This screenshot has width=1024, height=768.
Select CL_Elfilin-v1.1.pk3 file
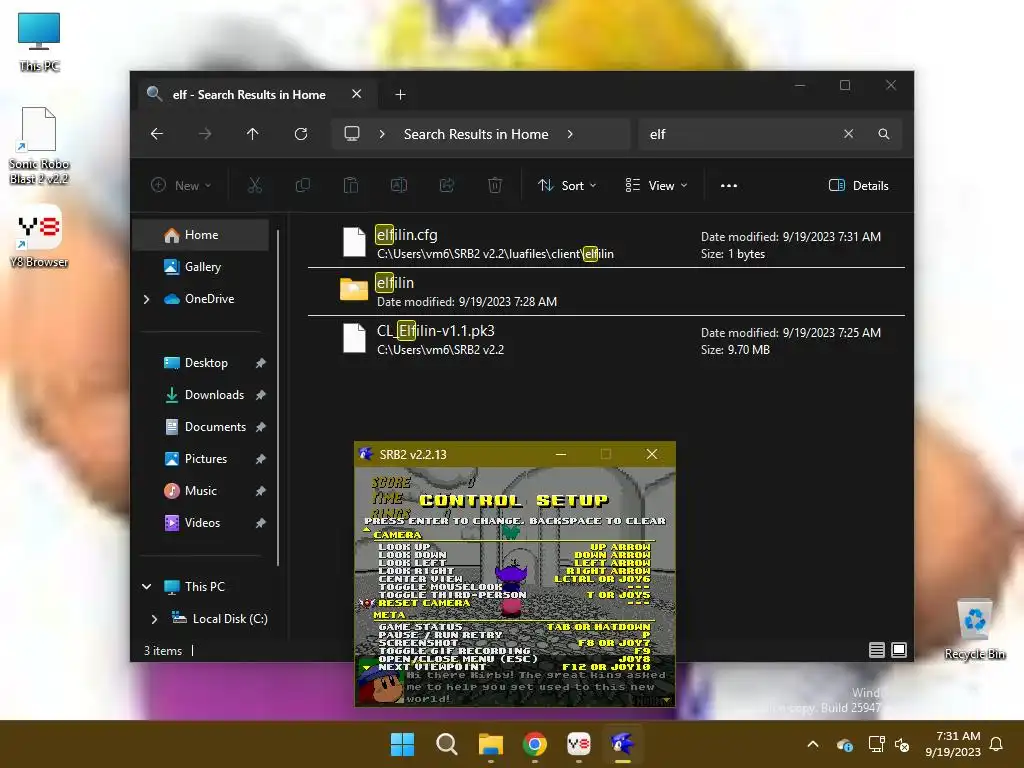(606, 340)
